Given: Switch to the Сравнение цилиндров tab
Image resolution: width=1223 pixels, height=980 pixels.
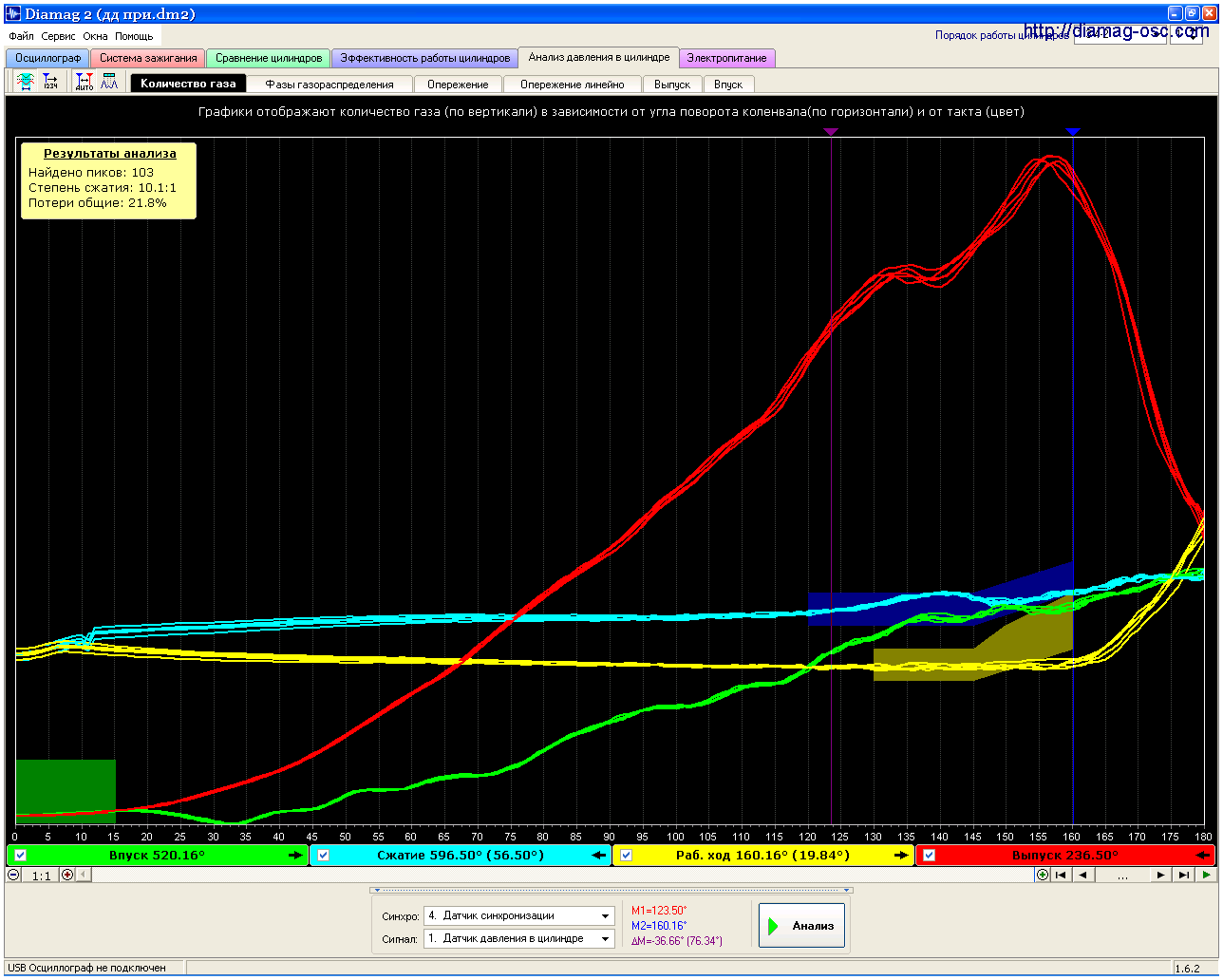Looking at the screenshot, I should [269, 58].
